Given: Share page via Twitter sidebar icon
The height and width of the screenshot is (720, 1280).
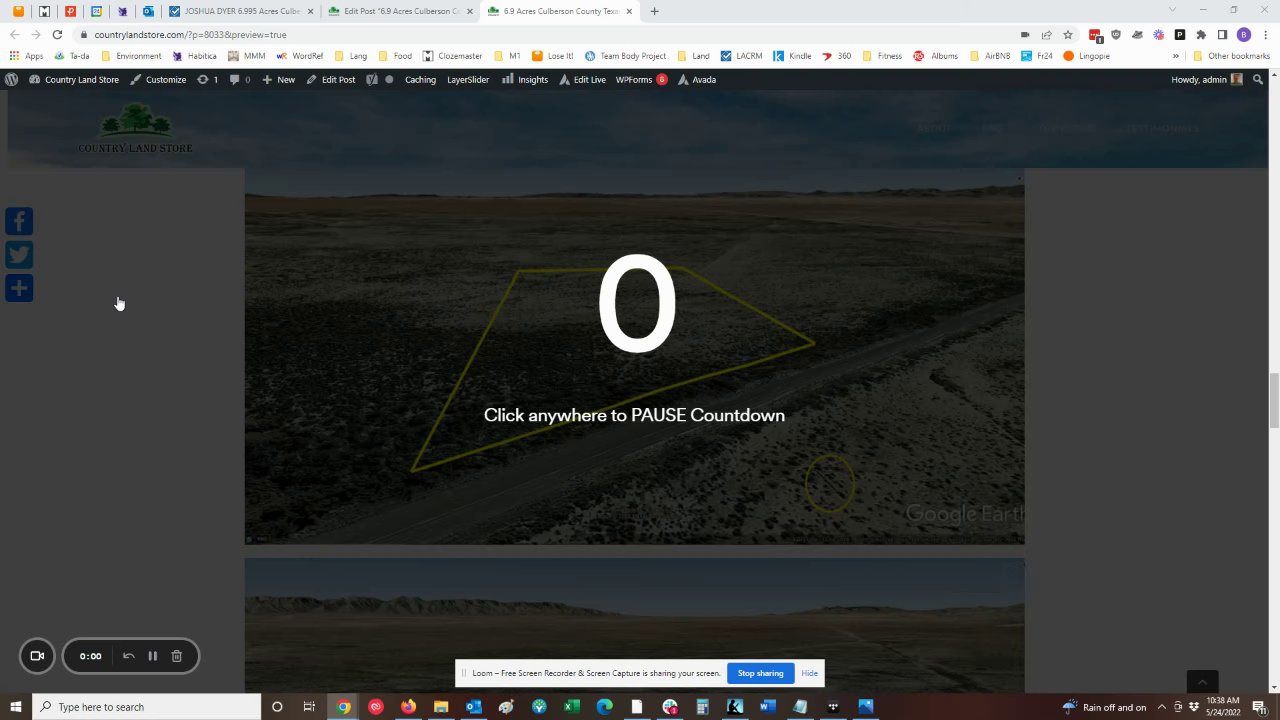Looking at the screenshot, I should click(x=19, y=255).
